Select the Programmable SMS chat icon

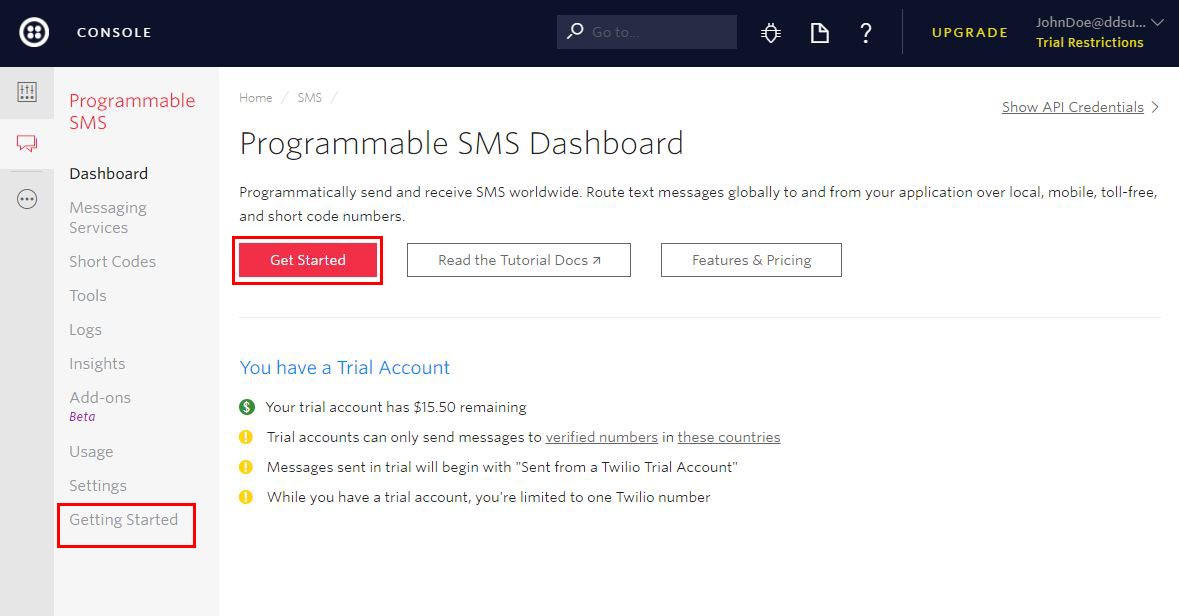coord(27,143)
